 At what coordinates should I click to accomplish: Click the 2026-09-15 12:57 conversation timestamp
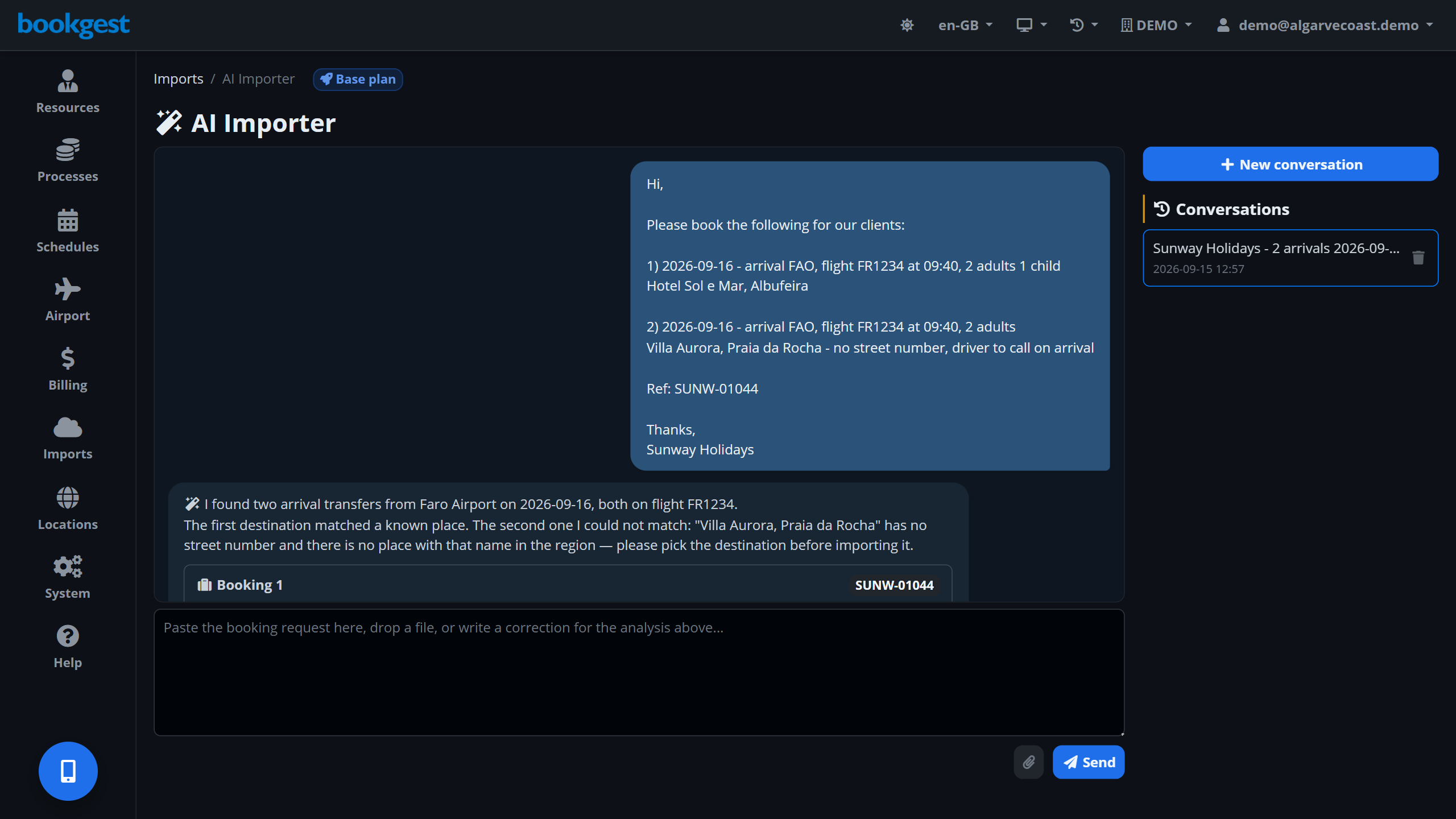click(1198, 269)
